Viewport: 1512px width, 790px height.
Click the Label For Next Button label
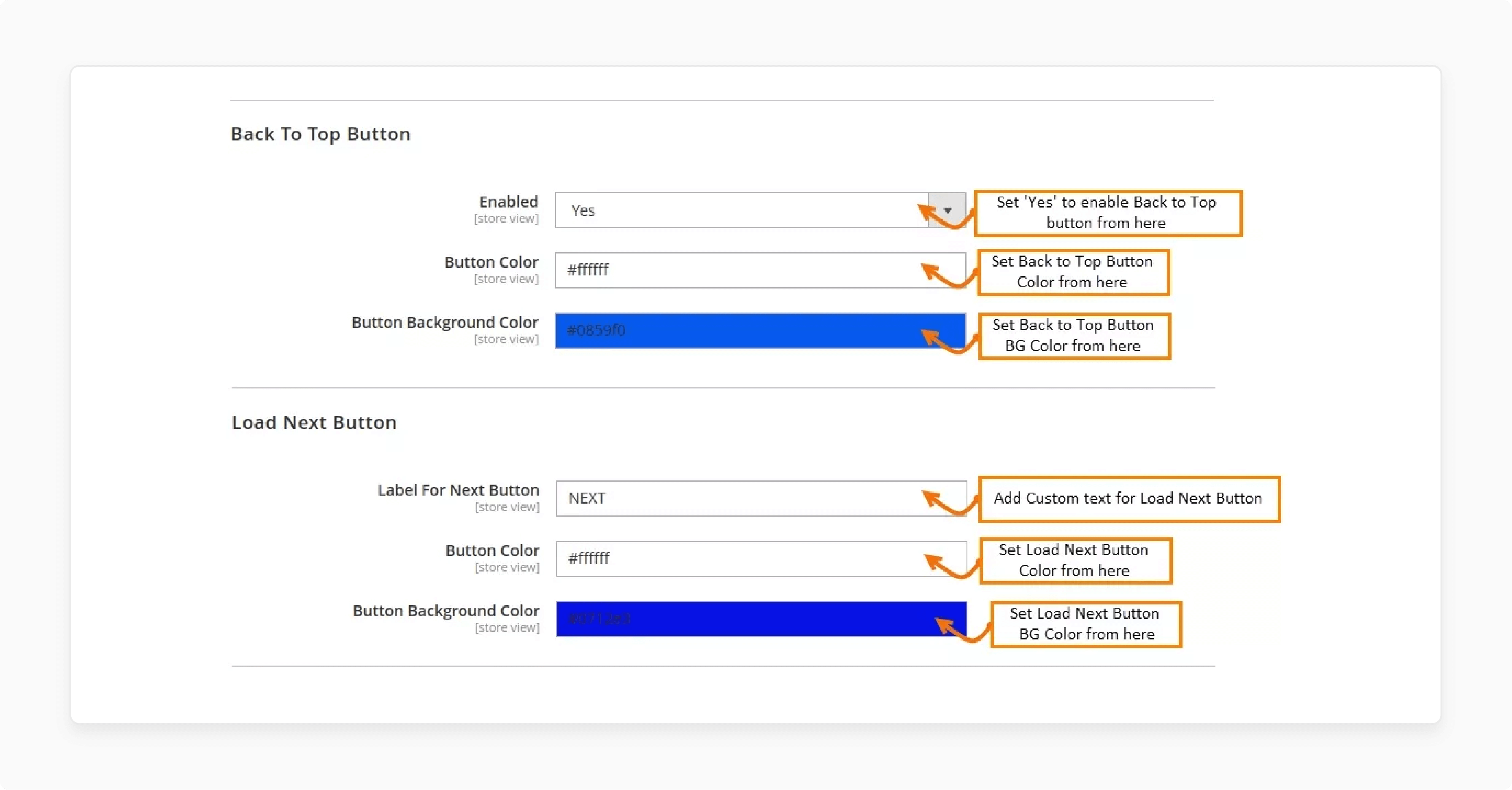459,490
